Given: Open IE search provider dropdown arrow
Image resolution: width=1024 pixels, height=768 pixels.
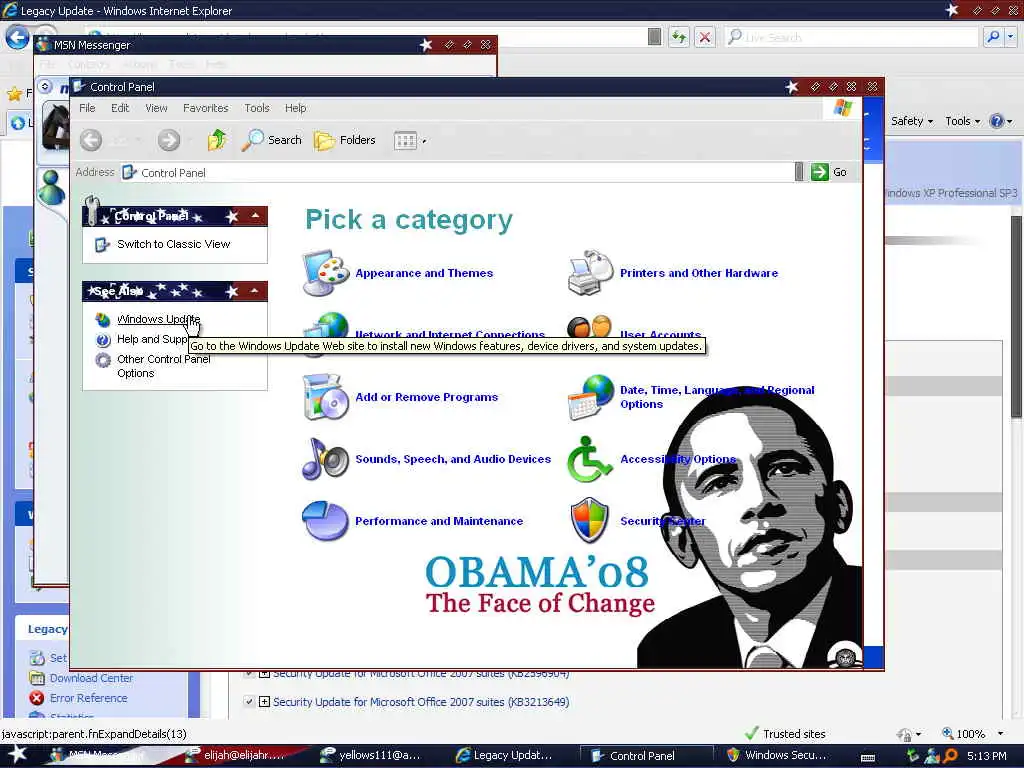Looking at the screenshot, I should [x=1010, y=37].
